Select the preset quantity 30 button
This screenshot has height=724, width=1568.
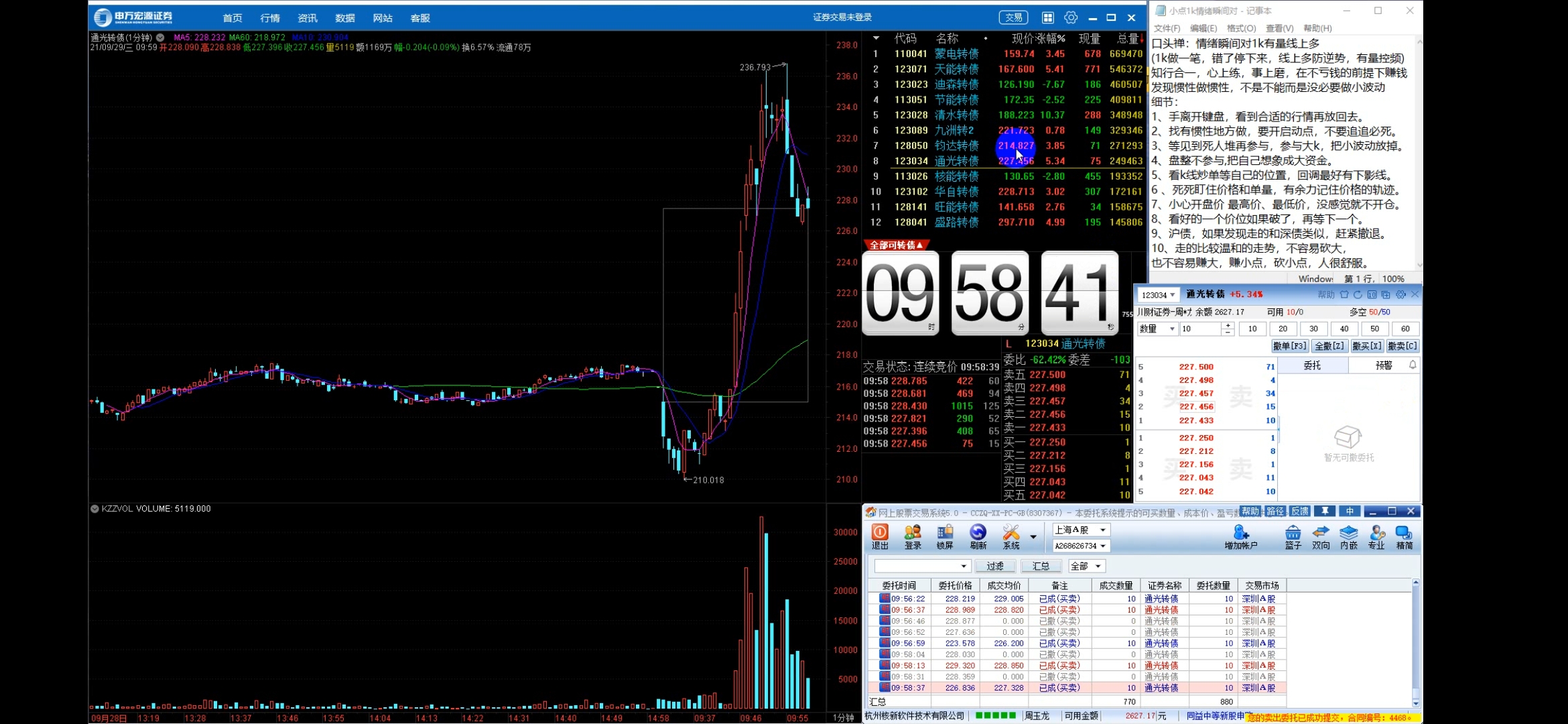pyautogui.click(x=1313, y=329)
